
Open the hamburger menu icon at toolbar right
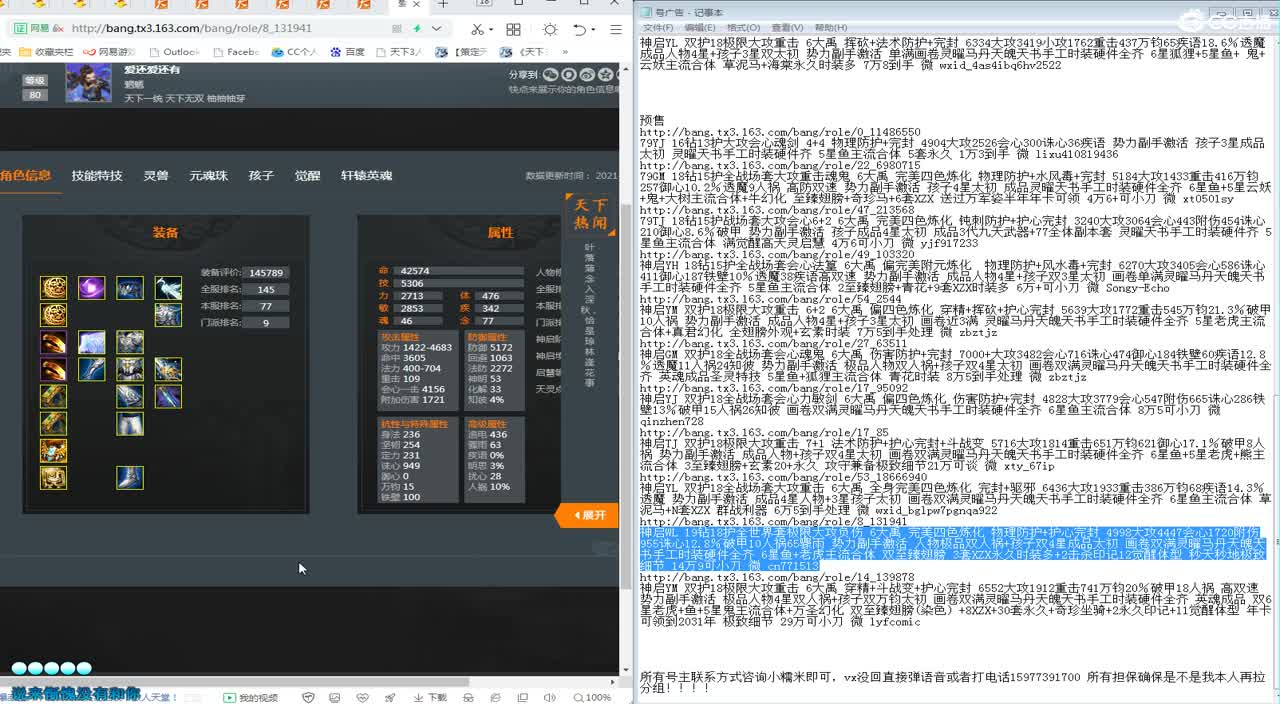click(616, 30)
